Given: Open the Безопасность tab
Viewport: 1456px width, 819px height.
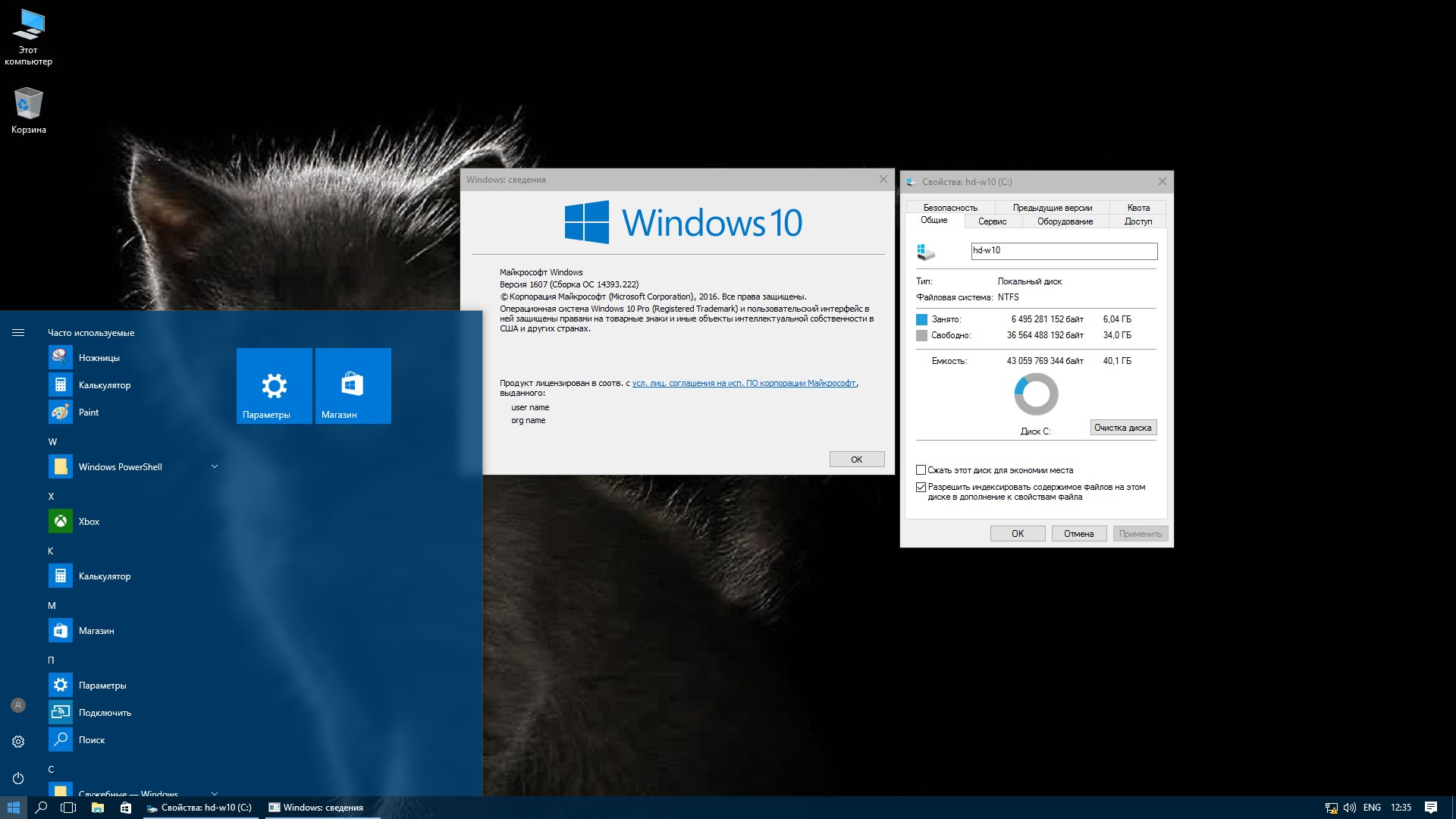Looking at the screenshot, I should tap(949, 208).
